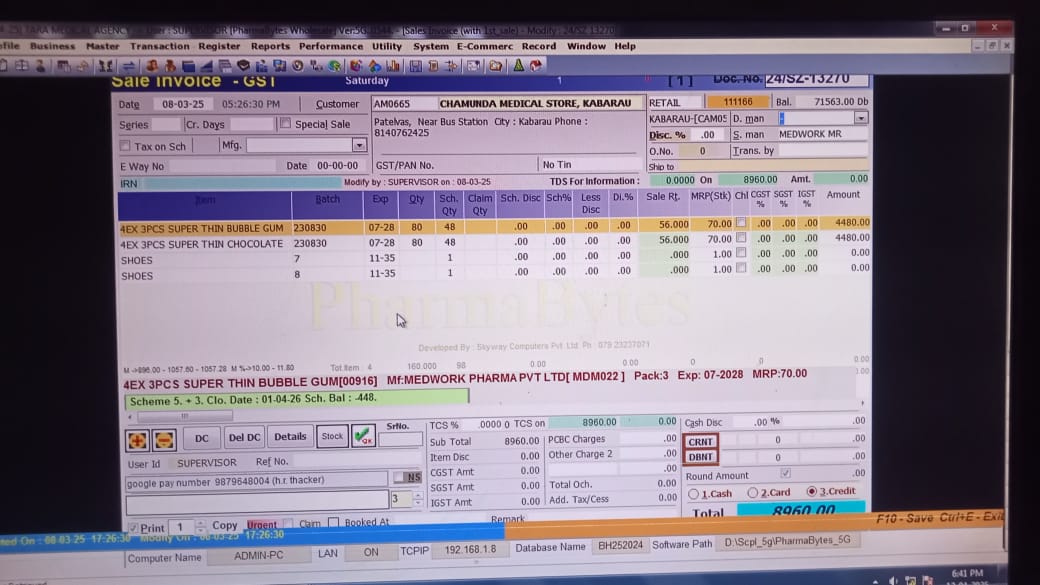Click the green triangle alert toolbar icon
This screenshot has width=1040, height=585.
[x=518, y=66]
